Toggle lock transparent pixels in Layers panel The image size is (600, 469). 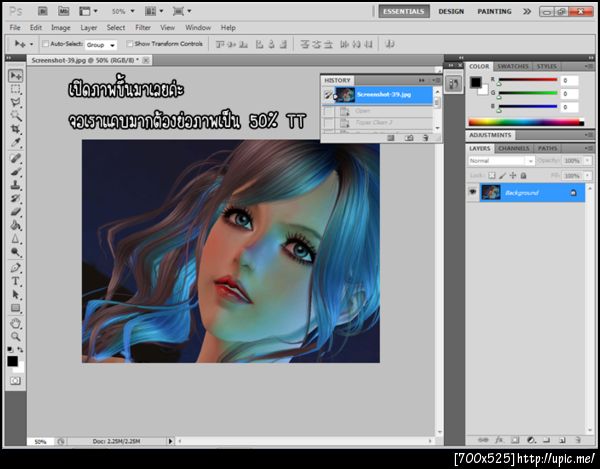click(492, 176)
